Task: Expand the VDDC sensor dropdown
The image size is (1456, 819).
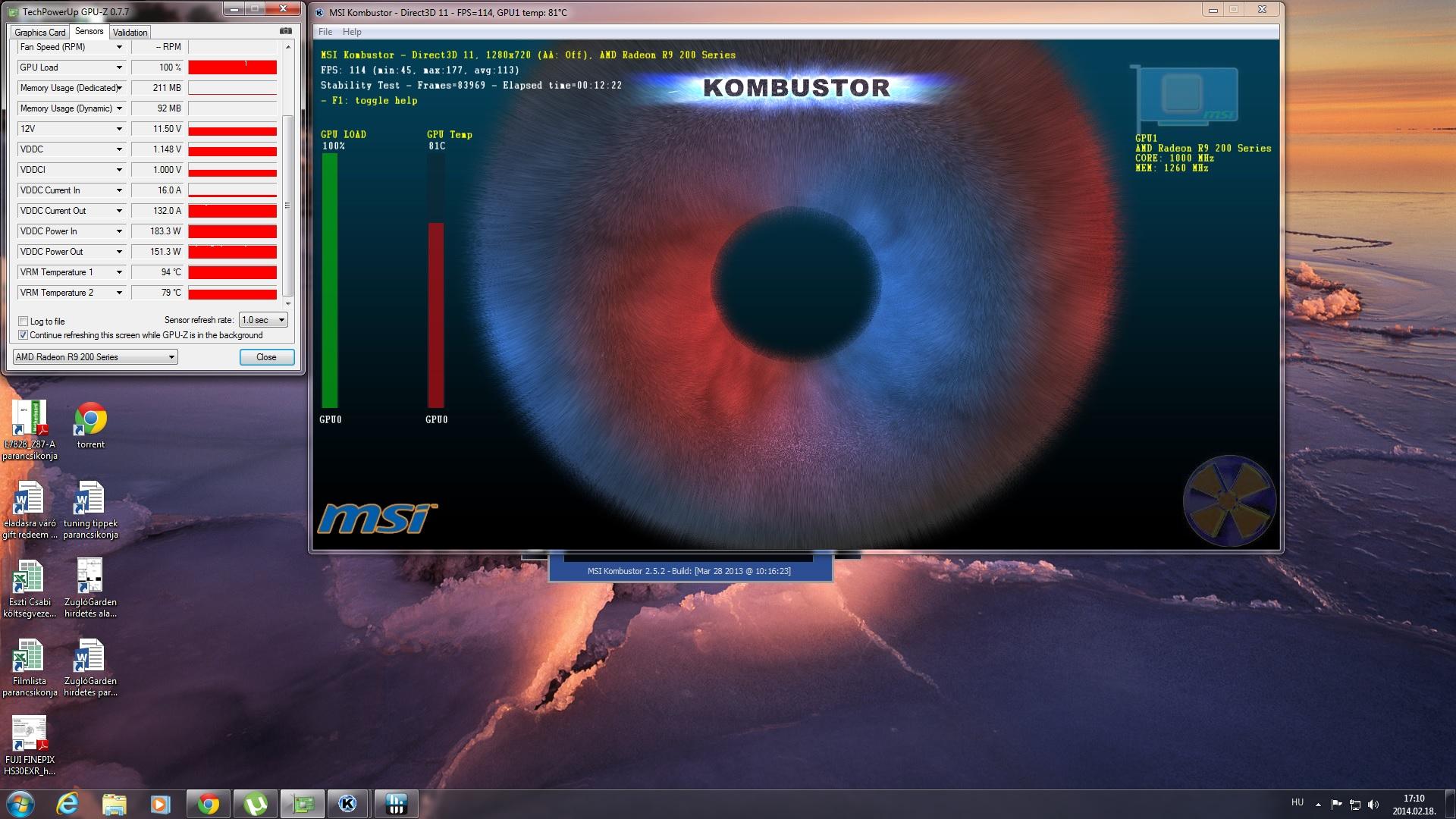Action: (119, 149)
